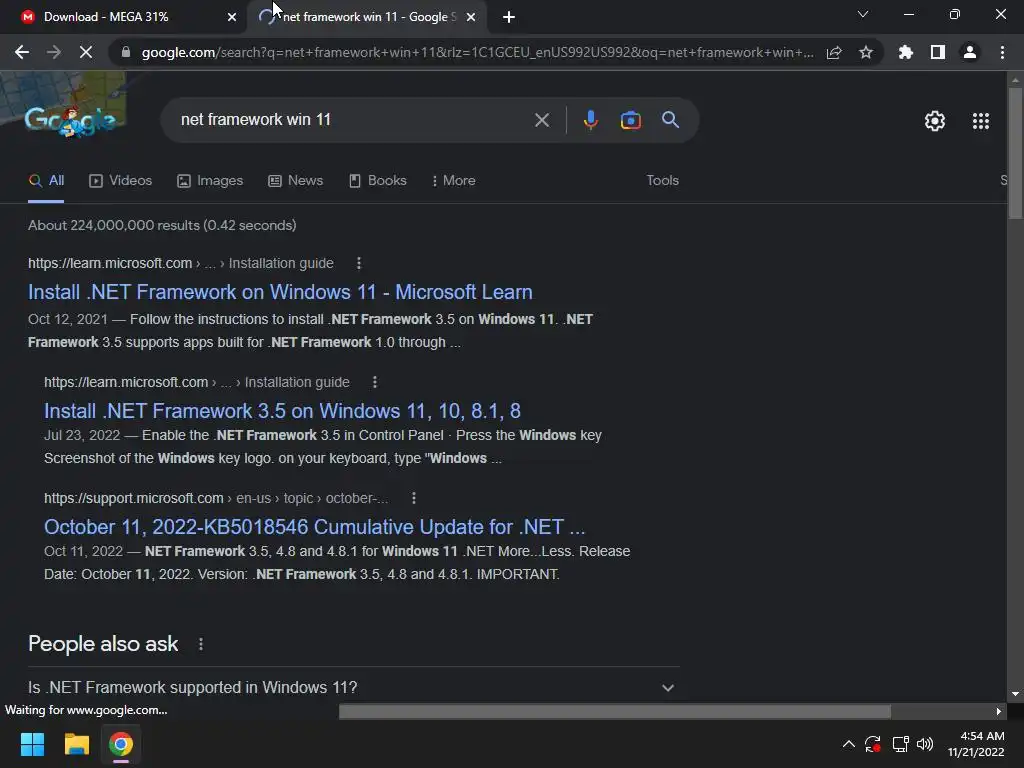Screen dimensions: 1024x768
Task: Click the scroll down arrow
Action: pos(1015,694)
